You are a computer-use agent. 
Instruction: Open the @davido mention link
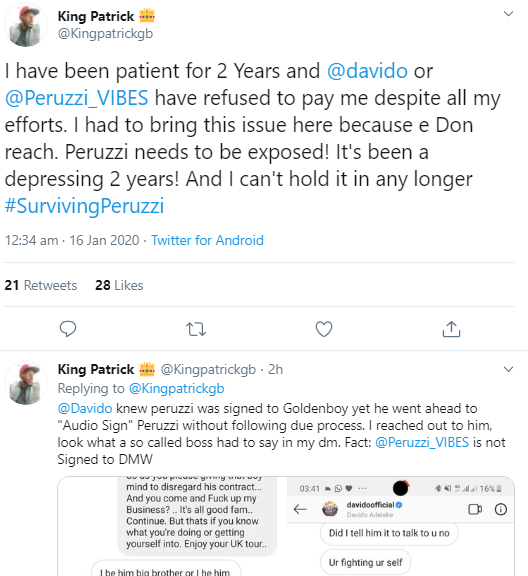(367, 71)
